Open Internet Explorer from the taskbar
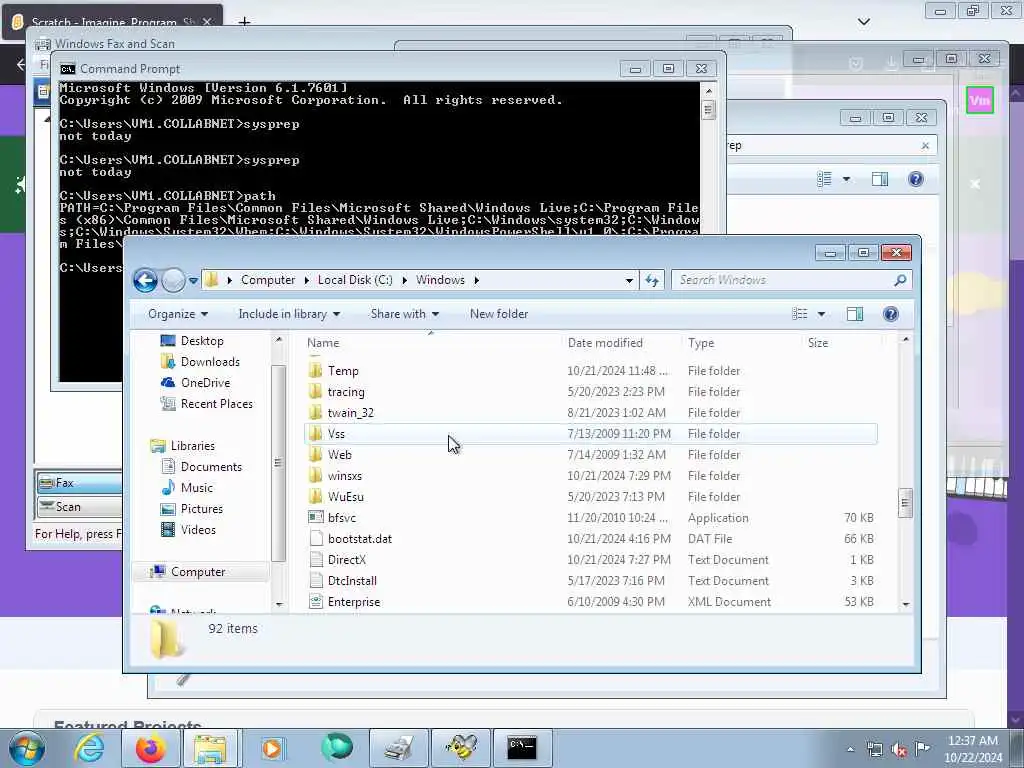Viewport: 1024px width, 768px height. point(89,748)
